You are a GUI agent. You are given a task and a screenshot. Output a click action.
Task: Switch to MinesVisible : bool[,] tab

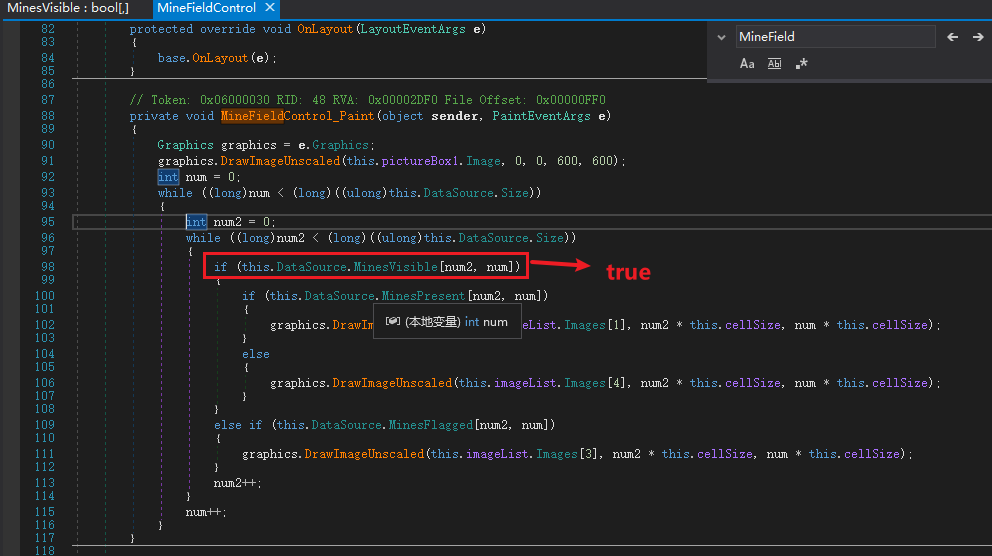pyautogui.click(x=67, y=8)
